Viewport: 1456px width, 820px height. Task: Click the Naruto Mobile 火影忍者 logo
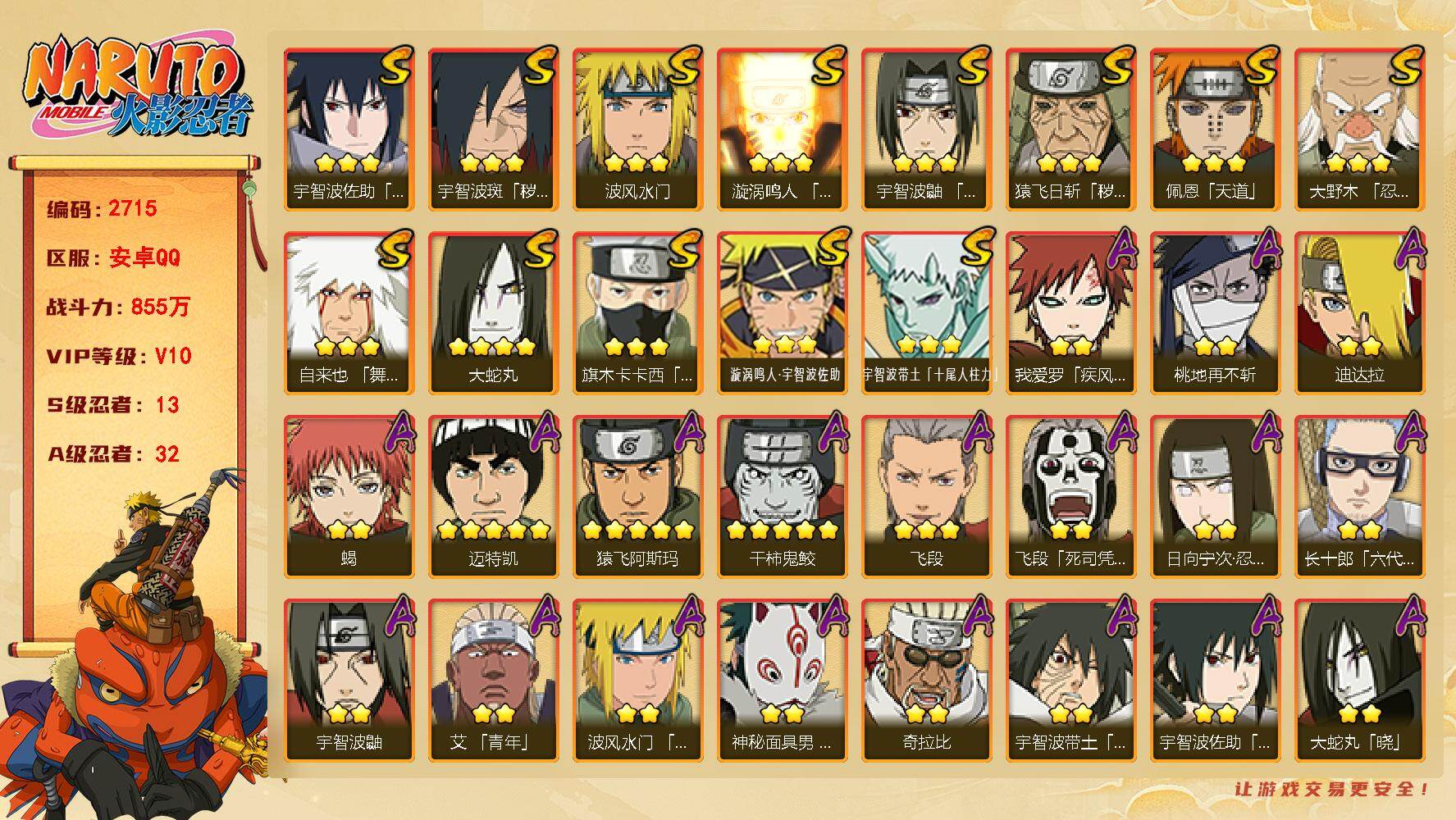pos(137,88)
